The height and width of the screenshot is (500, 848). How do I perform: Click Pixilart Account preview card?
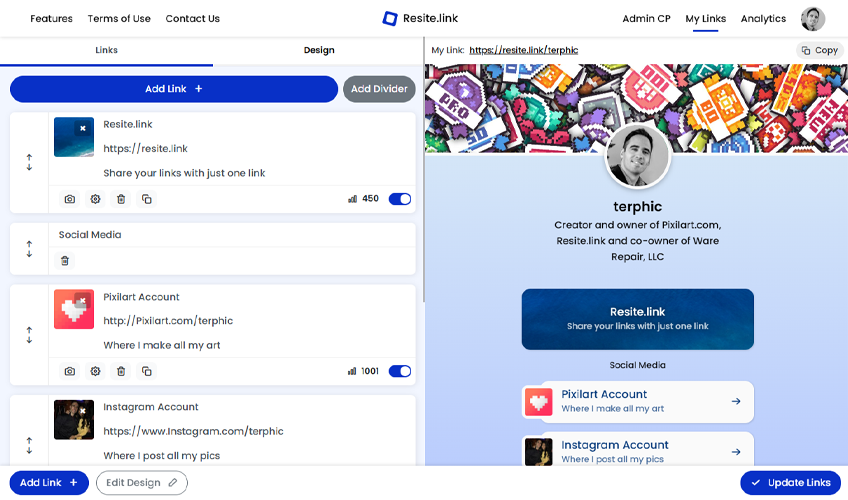click(x=638, y=402)
